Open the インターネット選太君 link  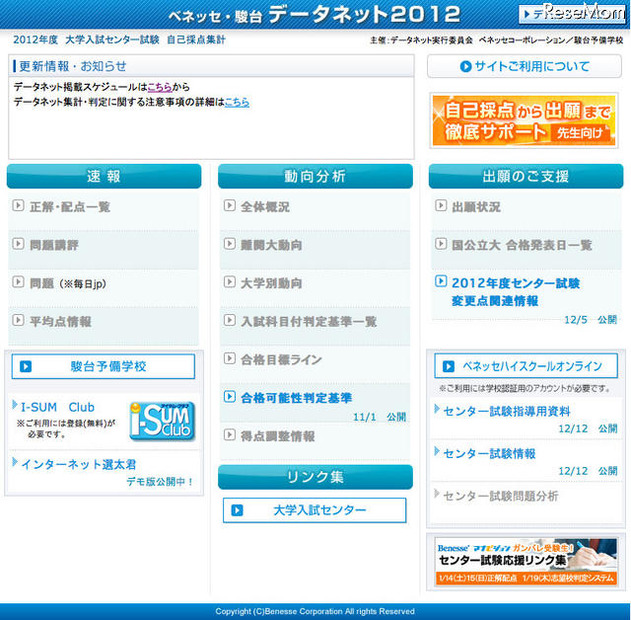[x=79, y=464]
